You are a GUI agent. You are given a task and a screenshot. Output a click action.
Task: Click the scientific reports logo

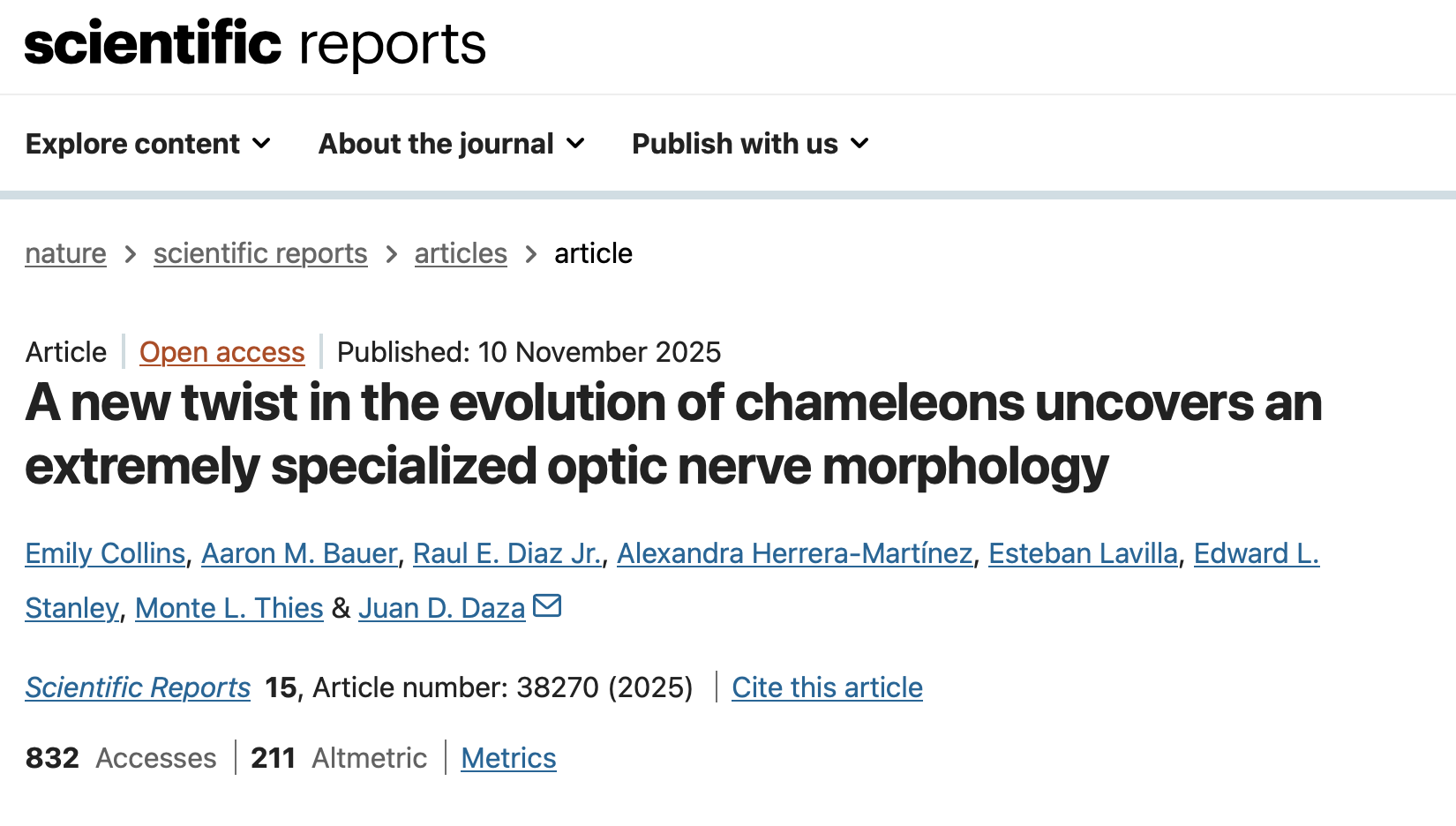pyautogui.click(x=255, y=44)
